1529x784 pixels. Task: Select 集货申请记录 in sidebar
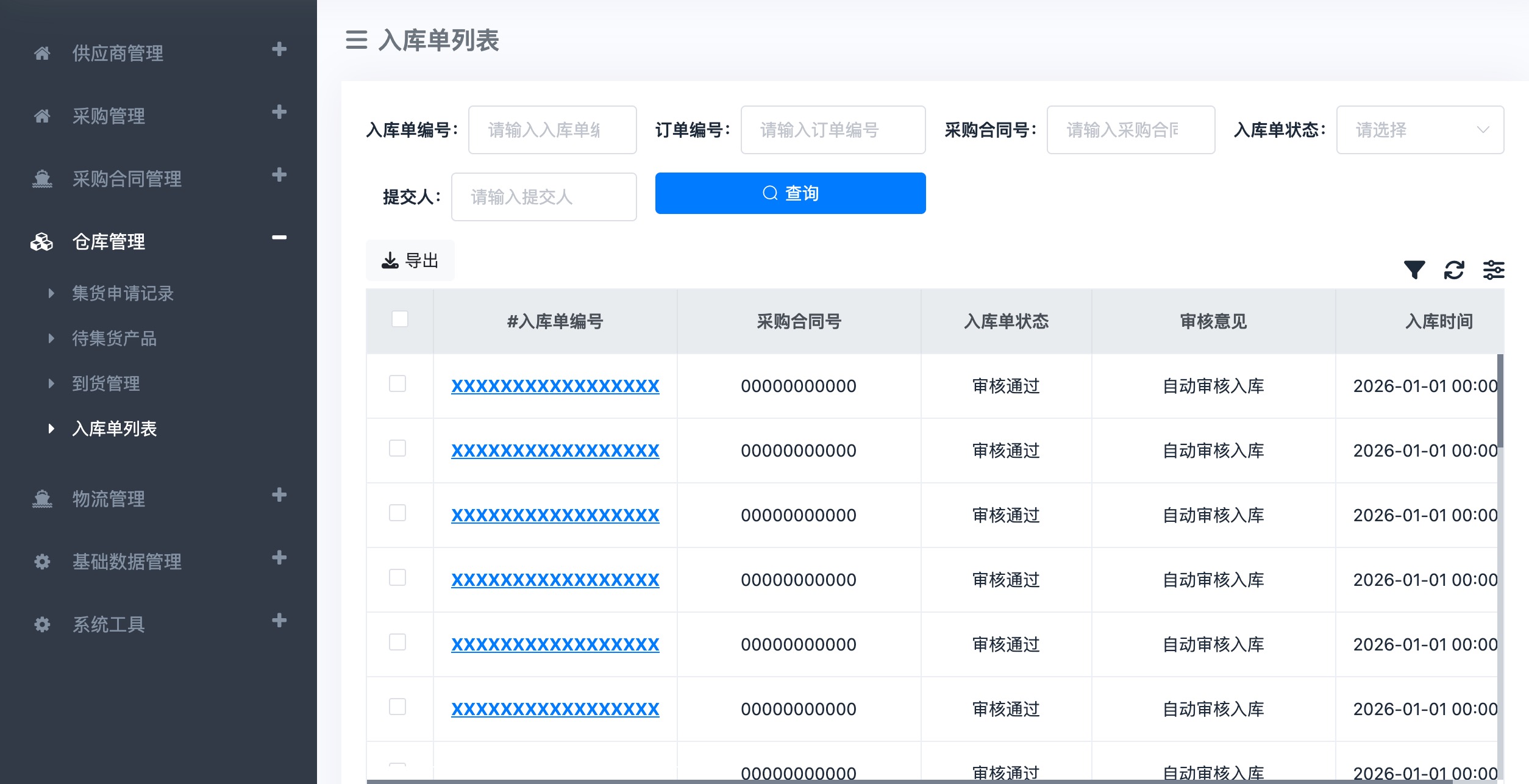click(123, 293)
